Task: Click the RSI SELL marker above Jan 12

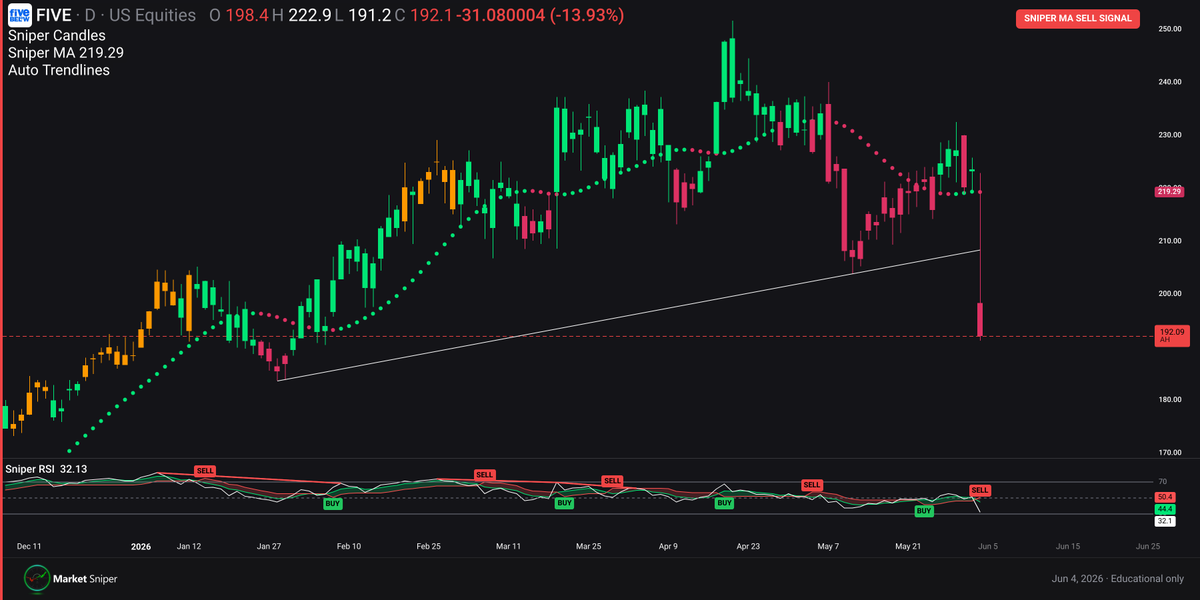Action: [x=205, y=469]
